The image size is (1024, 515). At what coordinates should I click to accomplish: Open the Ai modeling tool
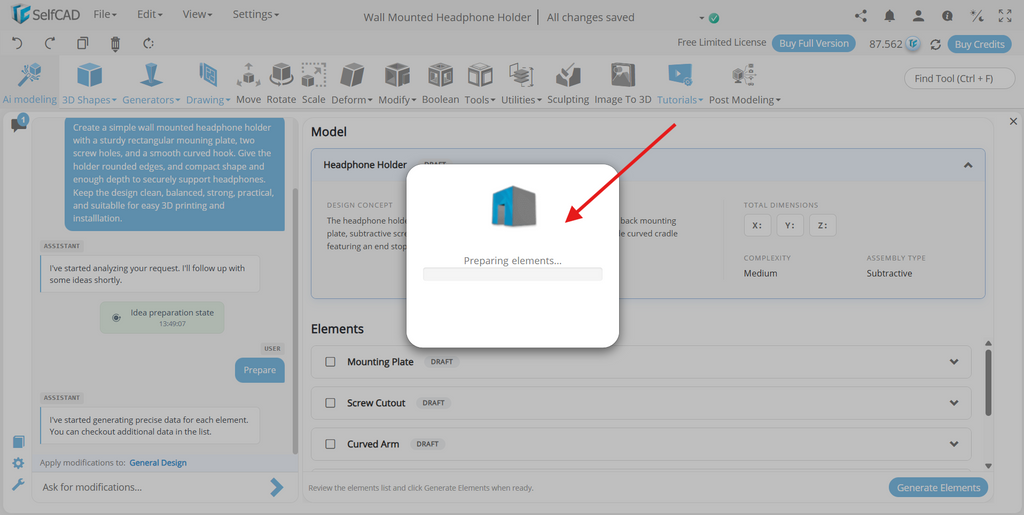click(x=29, y=82)
